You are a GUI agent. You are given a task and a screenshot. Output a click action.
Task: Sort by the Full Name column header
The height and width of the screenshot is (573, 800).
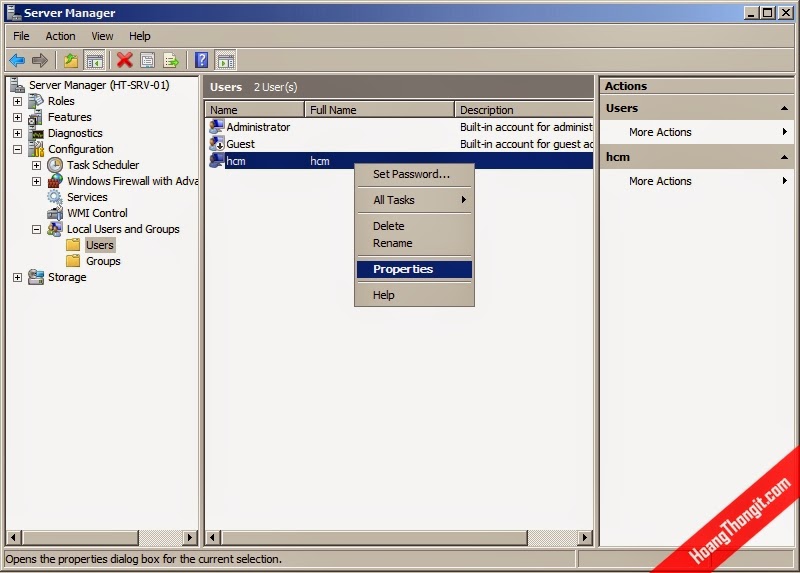point(379,110)
